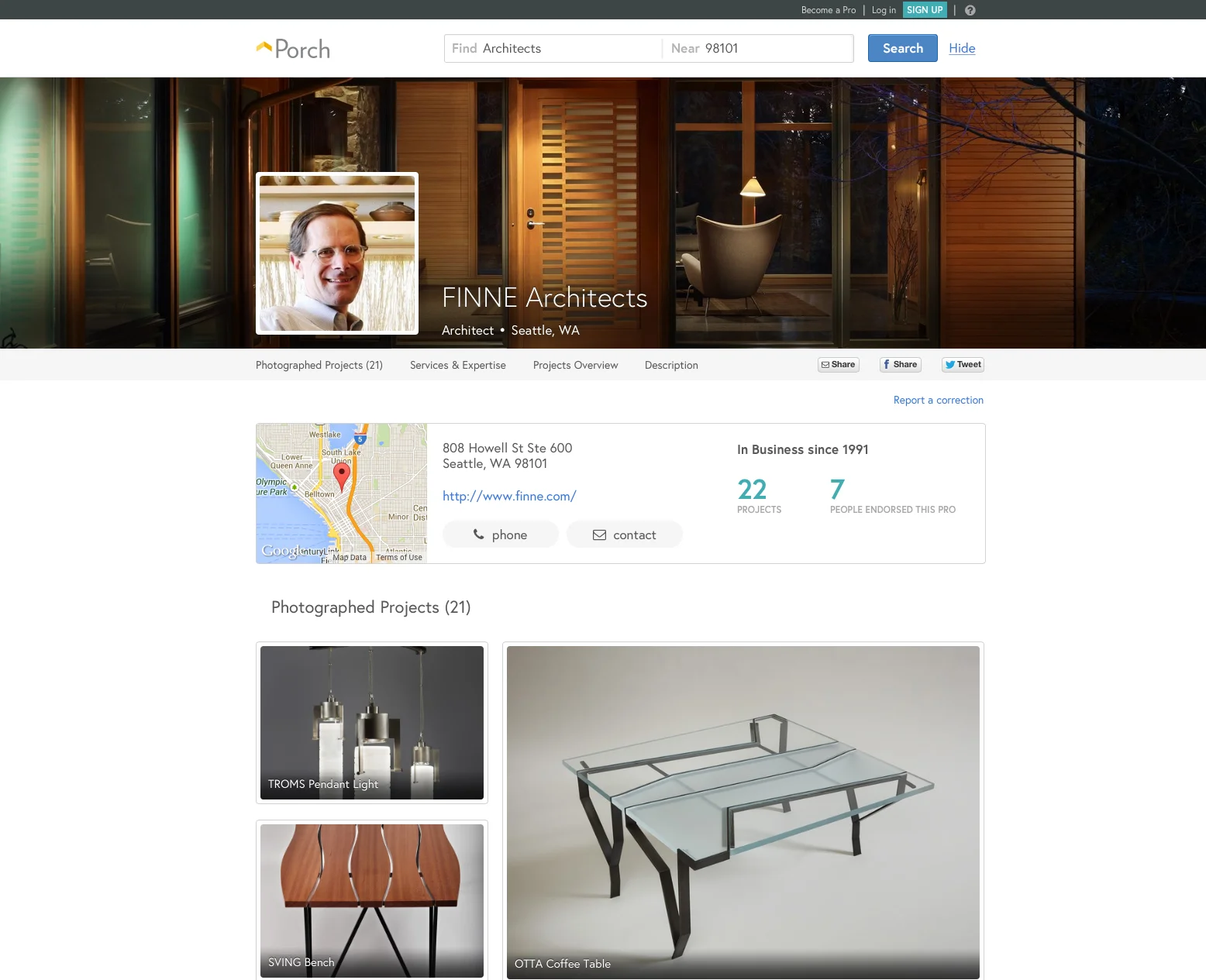Share profile on Facebook
Image resolution: width=1206 pixels, height=980 pixels.
pyautogui.click(x=901, y=365)
